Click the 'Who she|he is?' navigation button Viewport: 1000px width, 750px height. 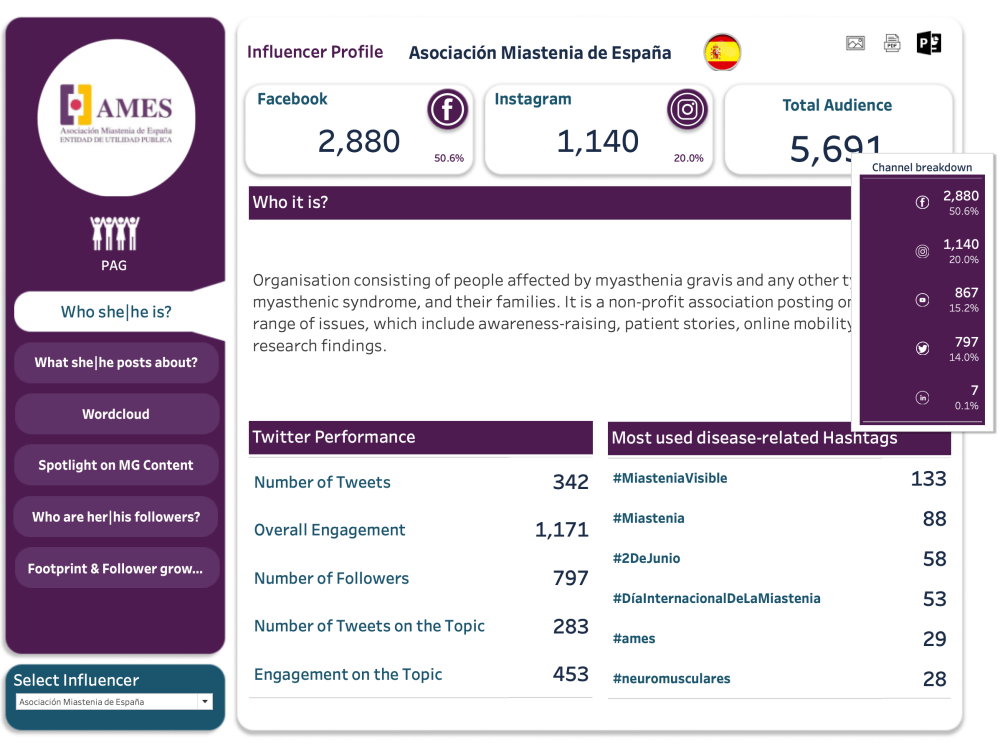116,311
